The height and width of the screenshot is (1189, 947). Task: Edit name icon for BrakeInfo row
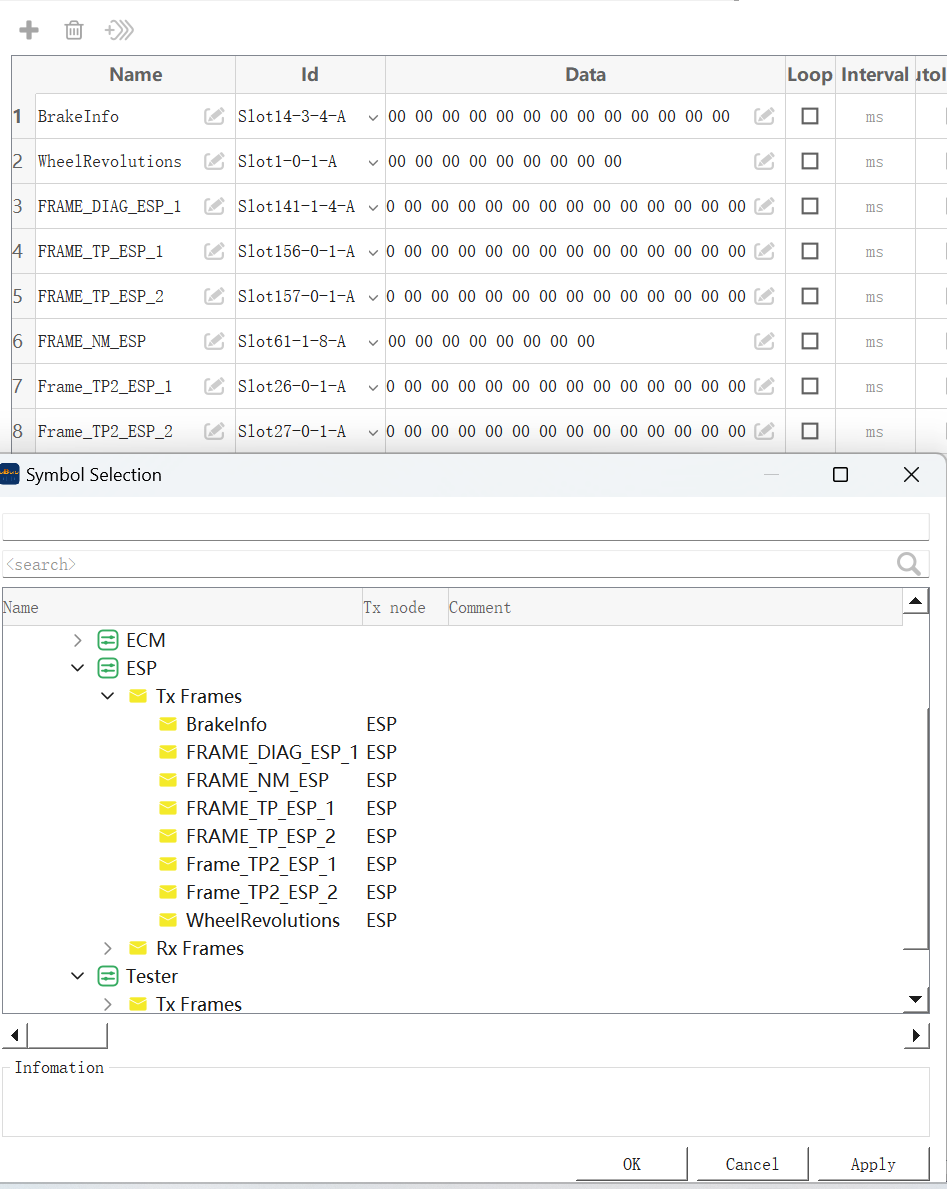point(215,116)
